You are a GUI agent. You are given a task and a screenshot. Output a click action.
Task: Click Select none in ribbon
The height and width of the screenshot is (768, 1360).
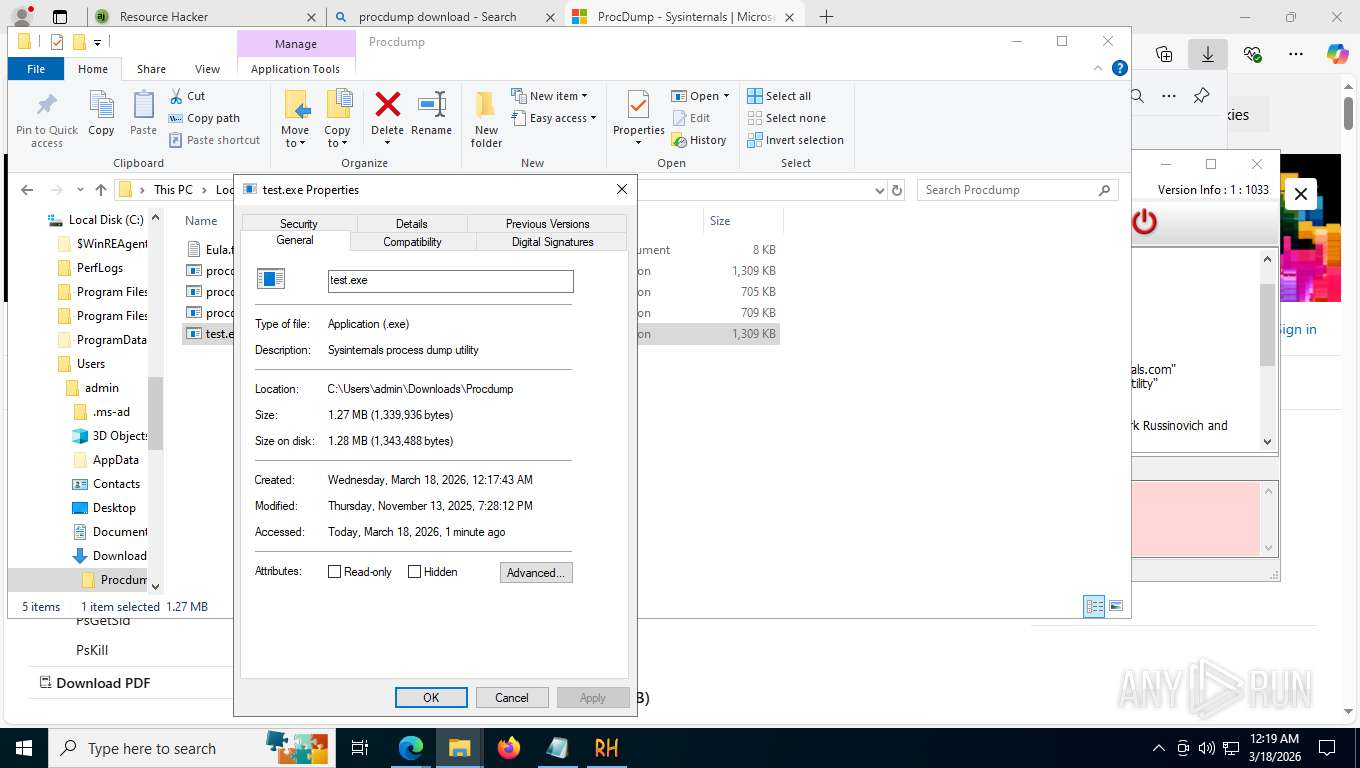(786, 118)
